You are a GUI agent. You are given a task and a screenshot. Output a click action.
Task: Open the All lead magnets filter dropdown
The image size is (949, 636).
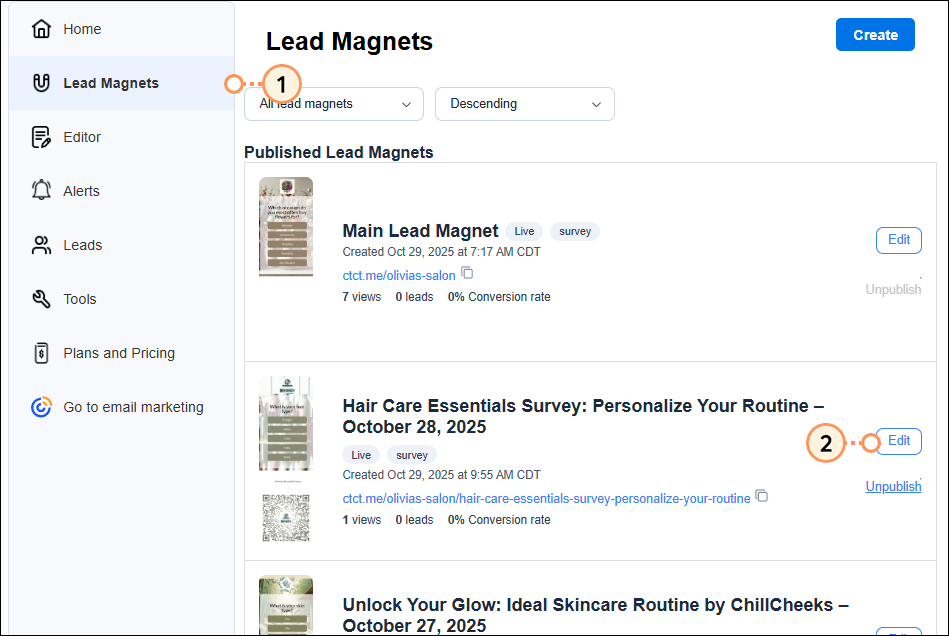[x=334, y=104]
